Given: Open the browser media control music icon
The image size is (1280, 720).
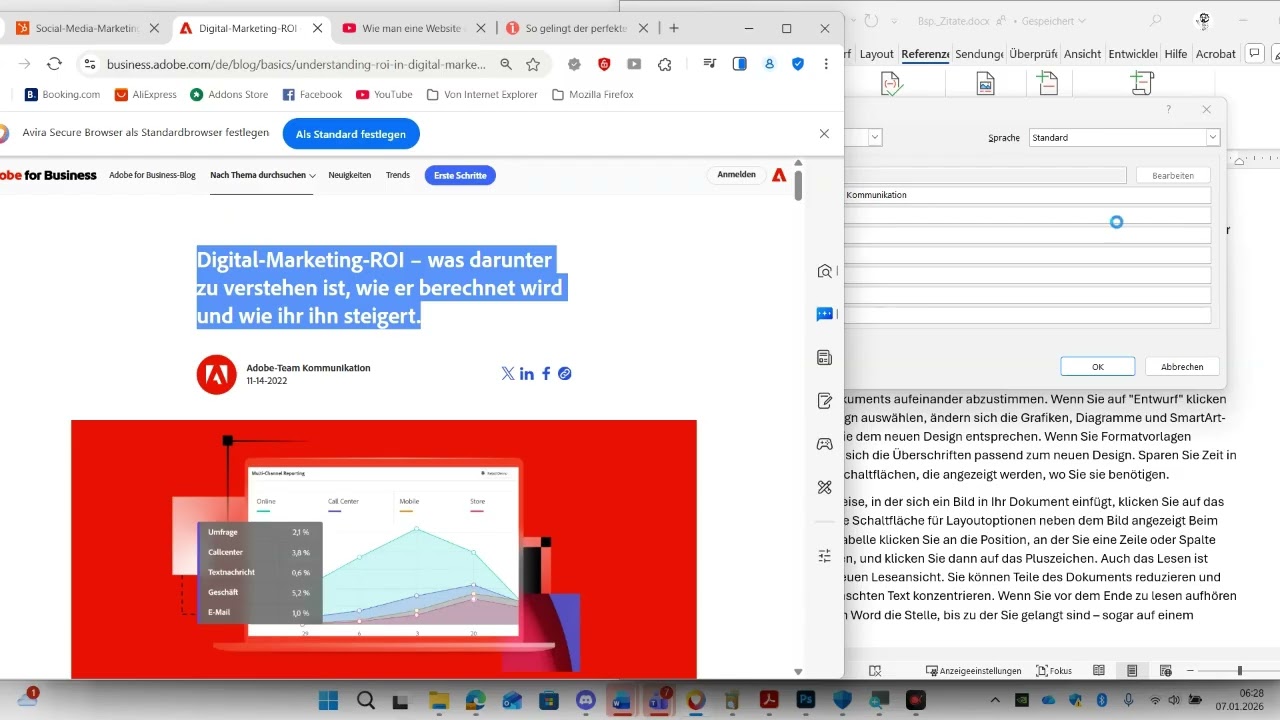Looking at the screenshot, I should click(709, 64).
